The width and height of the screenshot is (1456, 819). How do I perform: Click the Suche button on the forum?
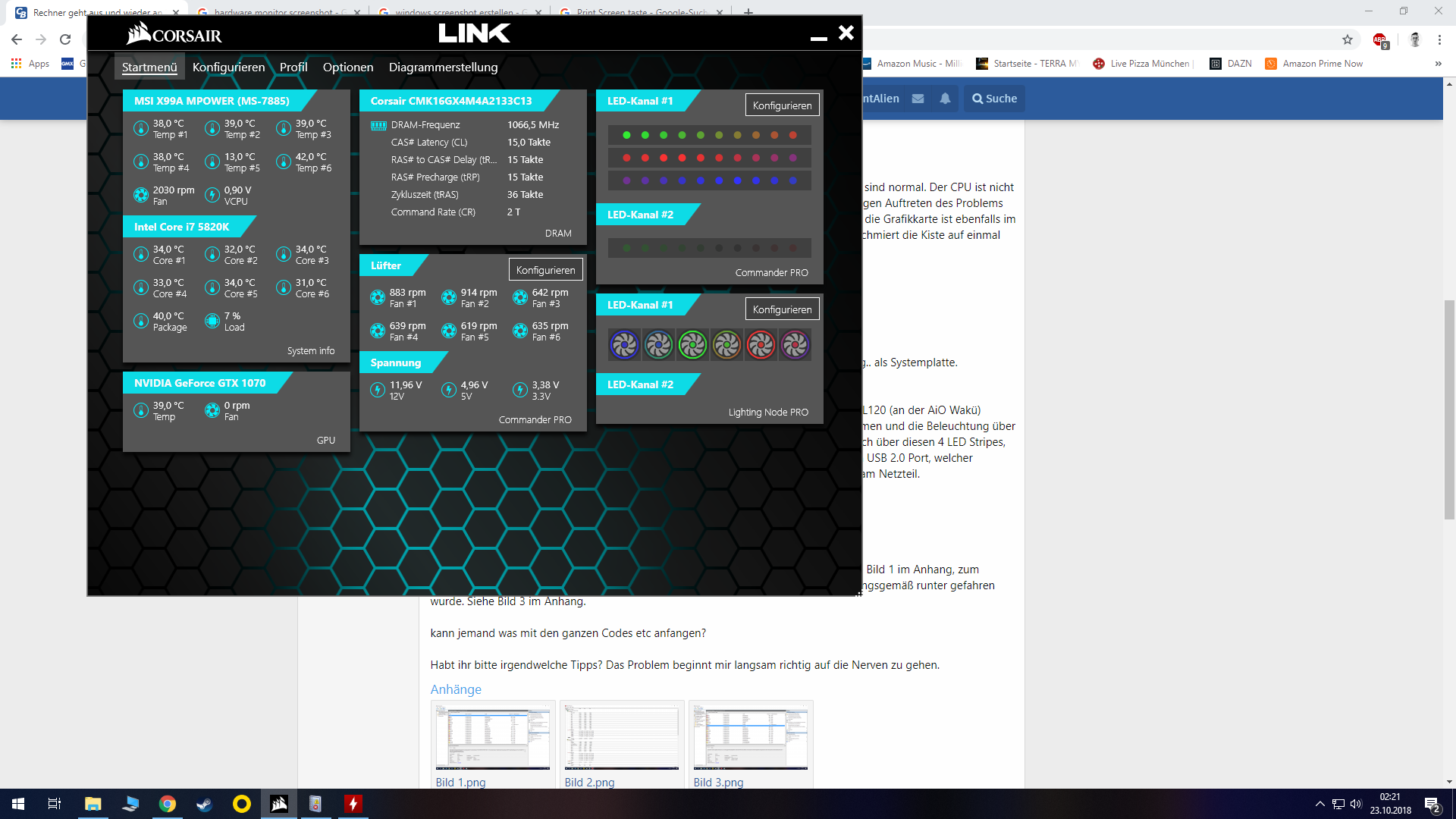pos(994,99)
